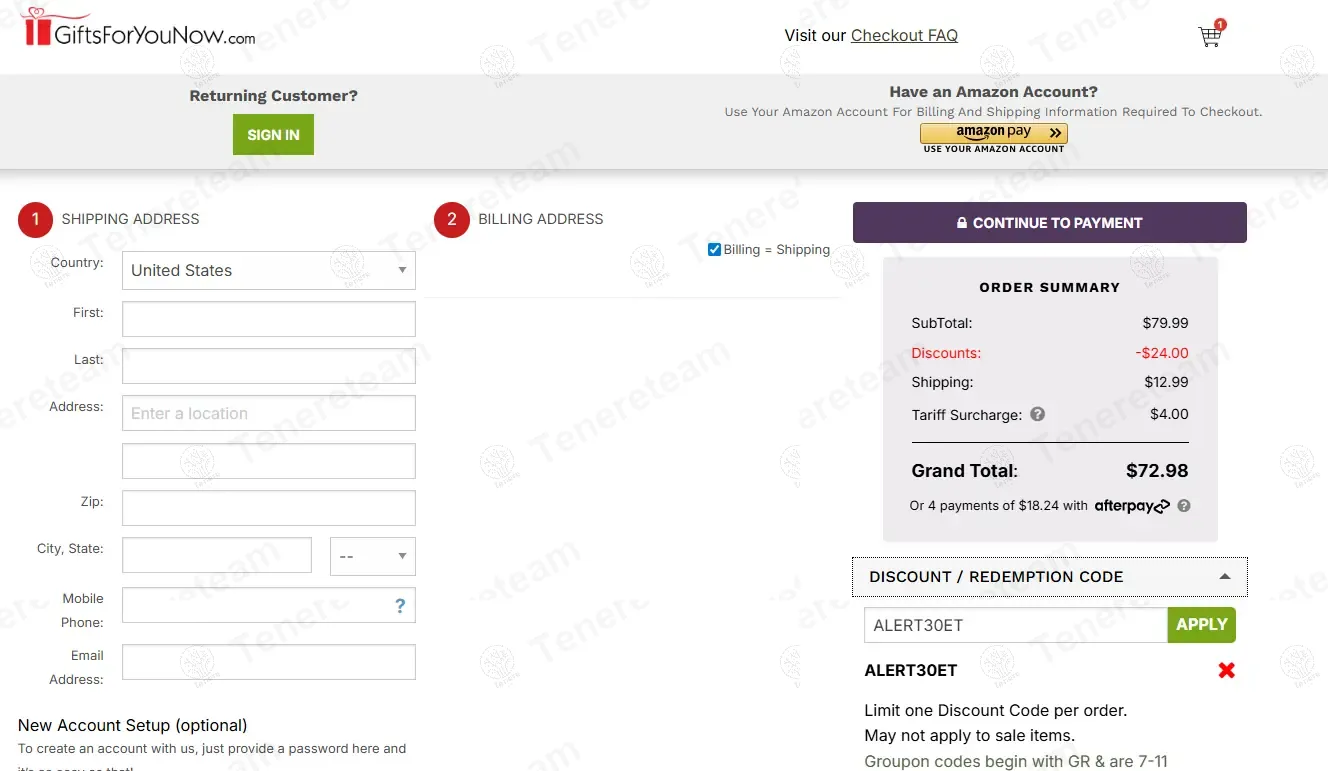Image resolution: width=1328 pixels, height=771 pixels.
Task: Apply the discount code
Action: tap(1202, 625)
